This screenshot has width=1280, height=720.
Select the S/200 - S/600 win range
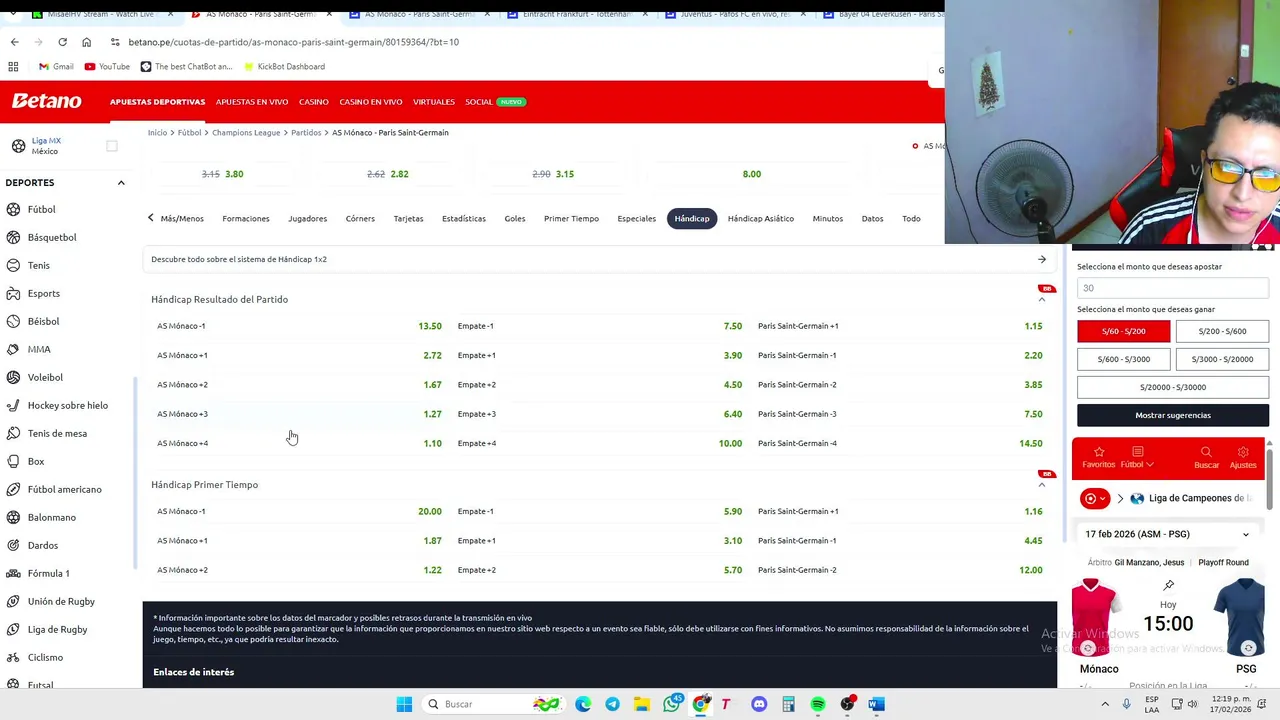pos(1222,331)
